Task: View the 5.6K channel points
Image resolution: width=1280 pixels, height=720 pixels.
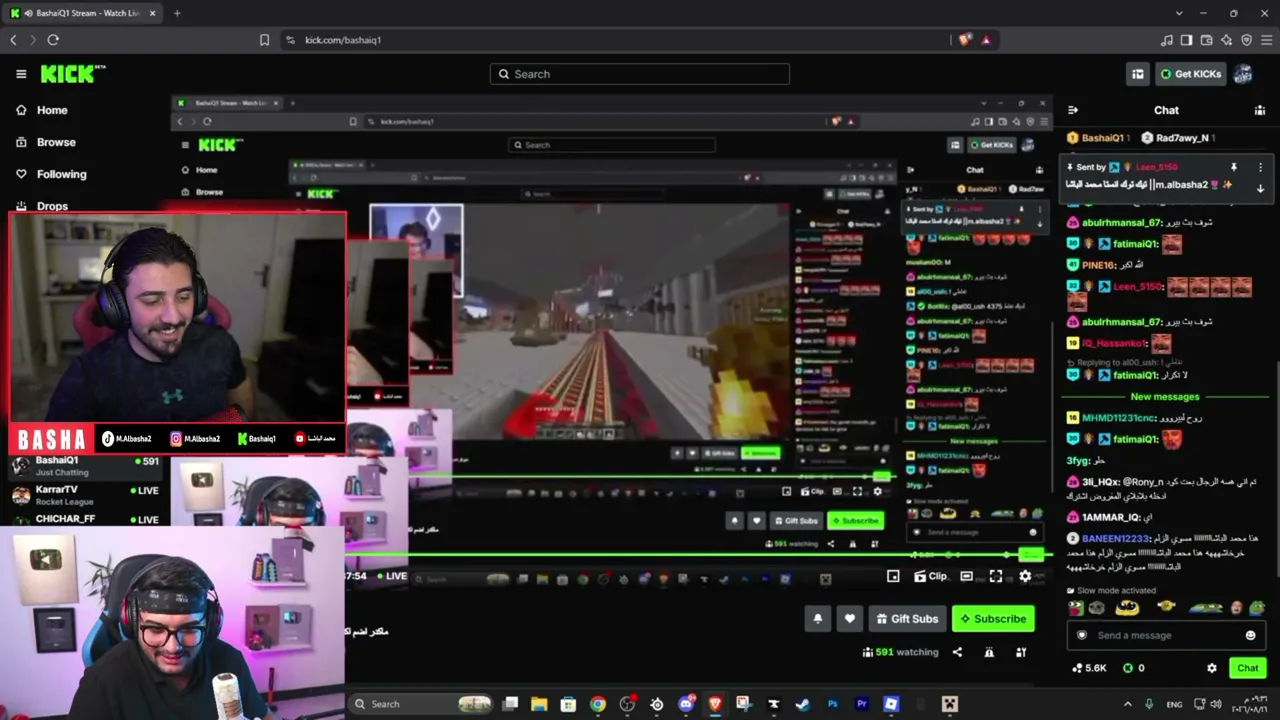Action: pos(1089,668)
